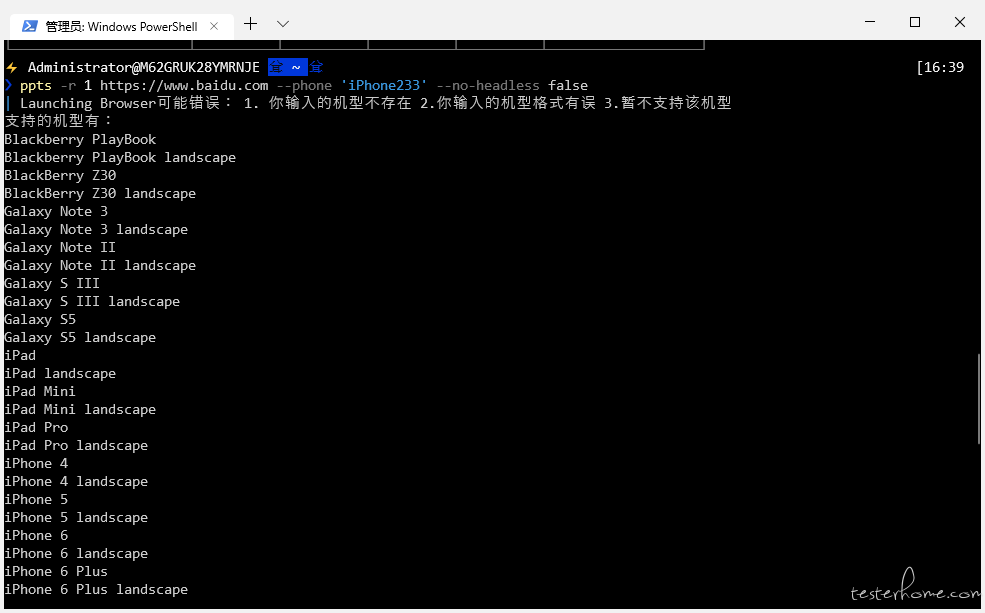
Task: Click the iPhone 6 landscape line without Plus
Action: 76,553
